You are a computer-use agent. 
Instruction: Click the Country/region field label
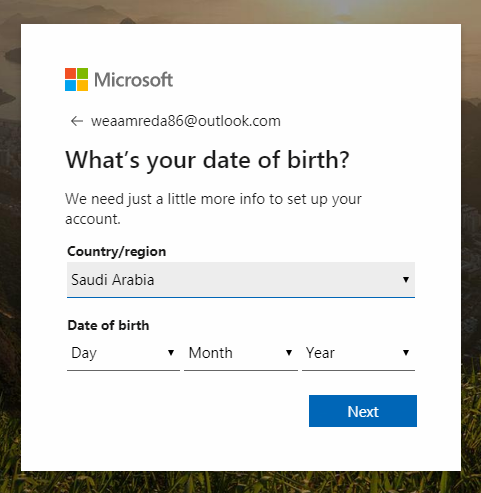pyautogui.click(x=116, y=252)
